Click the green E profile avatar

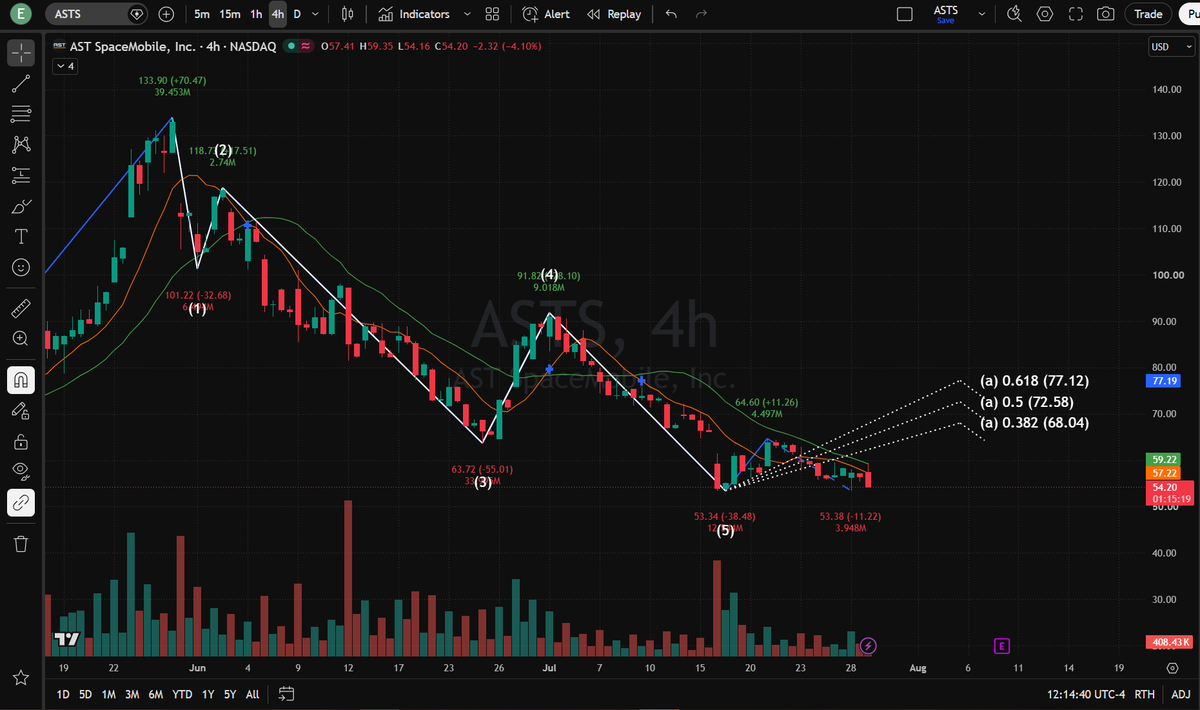(x=22, y=14)
